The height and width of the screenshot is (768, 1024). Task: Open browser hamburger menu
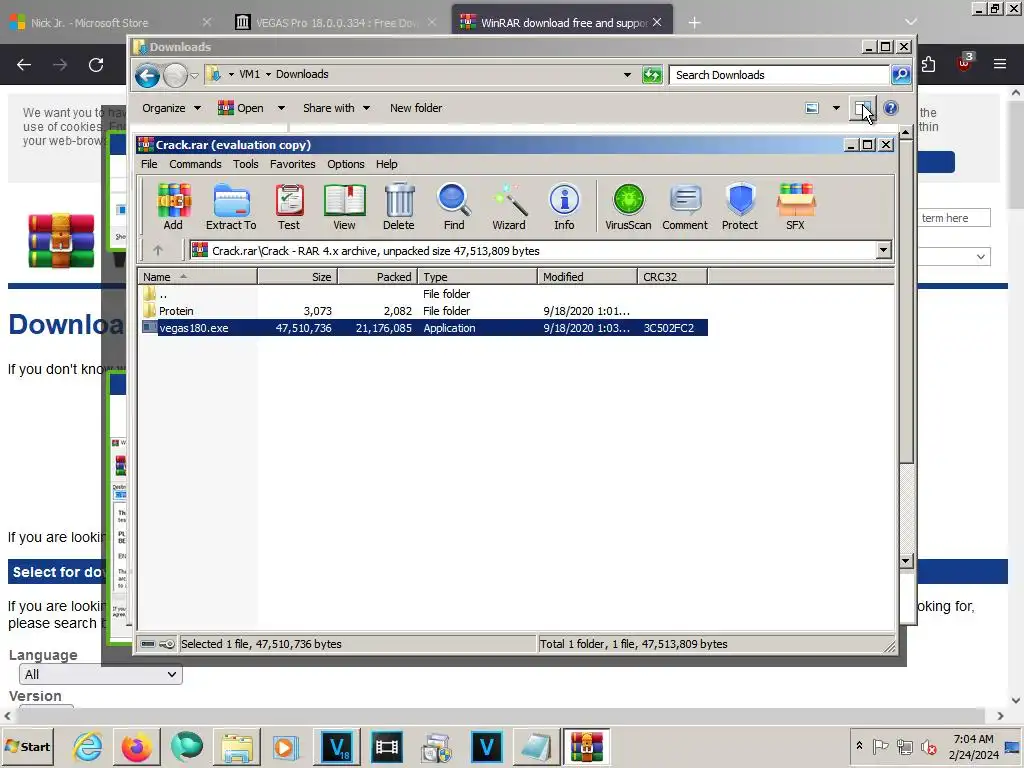(1000, 64)
